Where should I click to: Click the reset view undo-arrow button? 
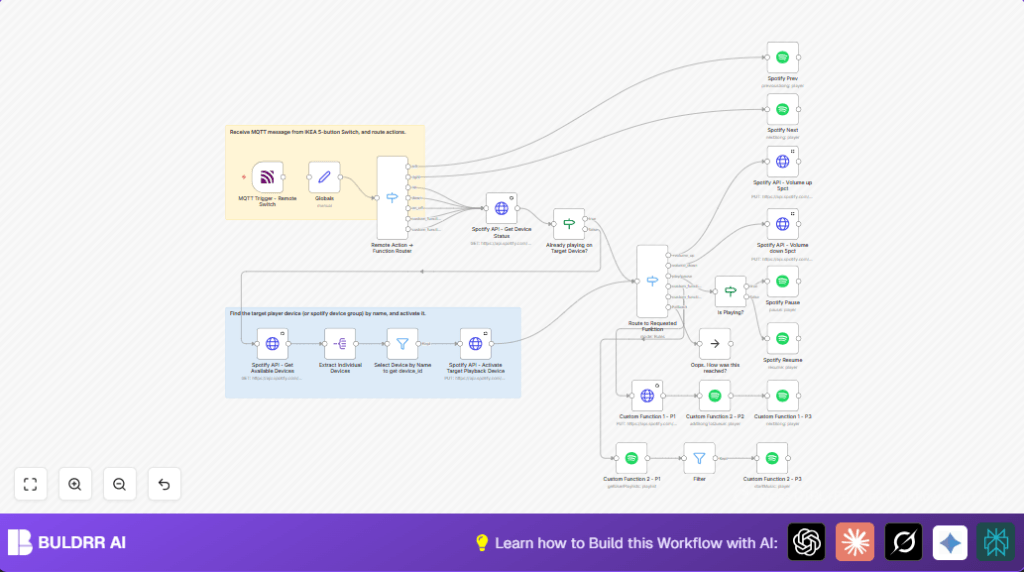coord(164,484)
